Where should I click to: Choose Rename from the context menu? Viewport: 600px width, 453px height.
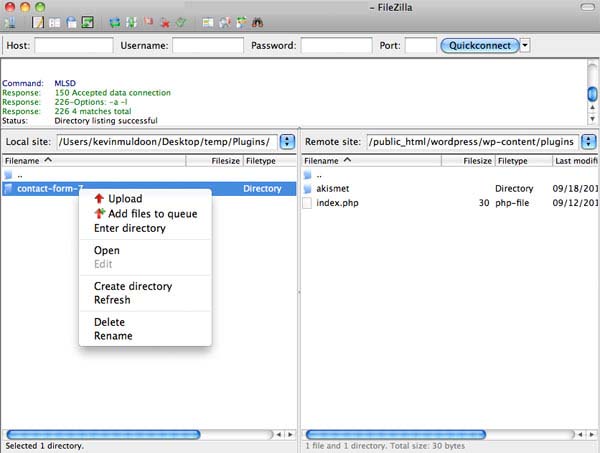[145, 336]
